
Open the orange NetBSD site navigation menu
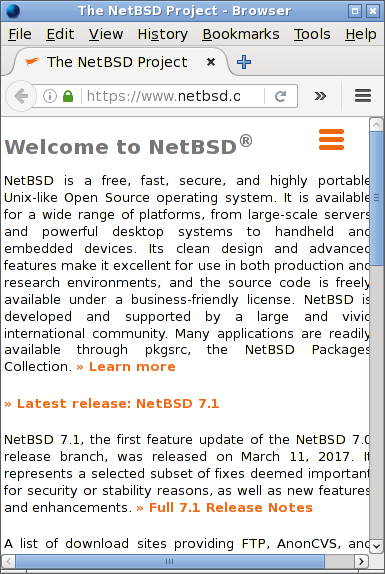click(x=331, y=139)
